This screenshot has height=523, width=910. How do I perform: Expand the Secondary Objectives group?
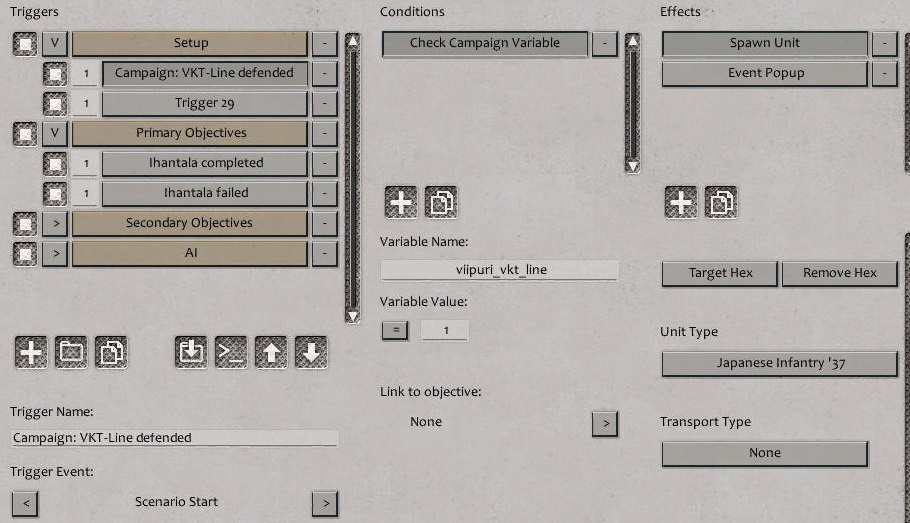pos(56,223)
